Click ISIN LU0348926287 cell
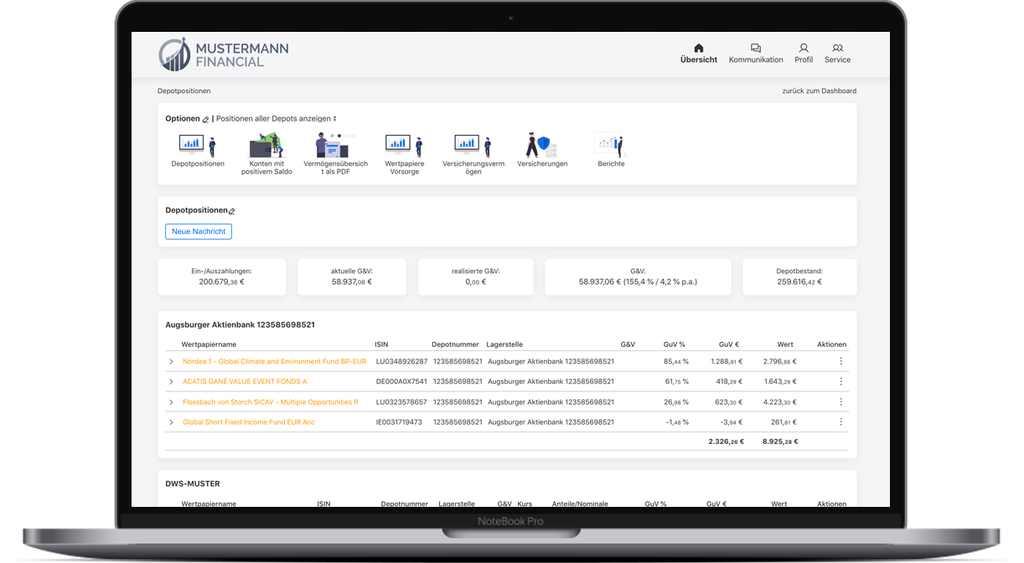 coord(402,361)
